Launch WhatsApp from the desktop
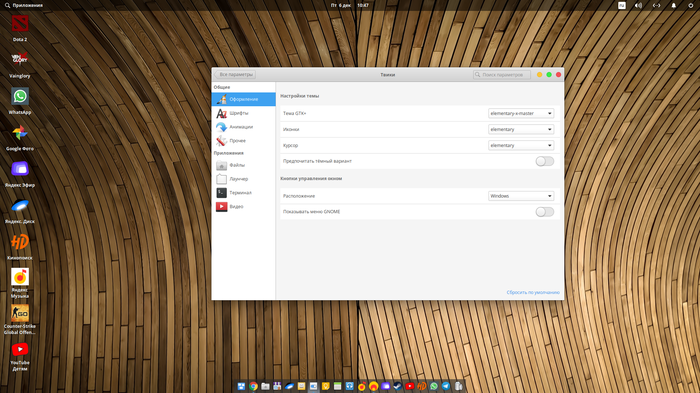This screenshot has width=700, height=393. point(20,101)
